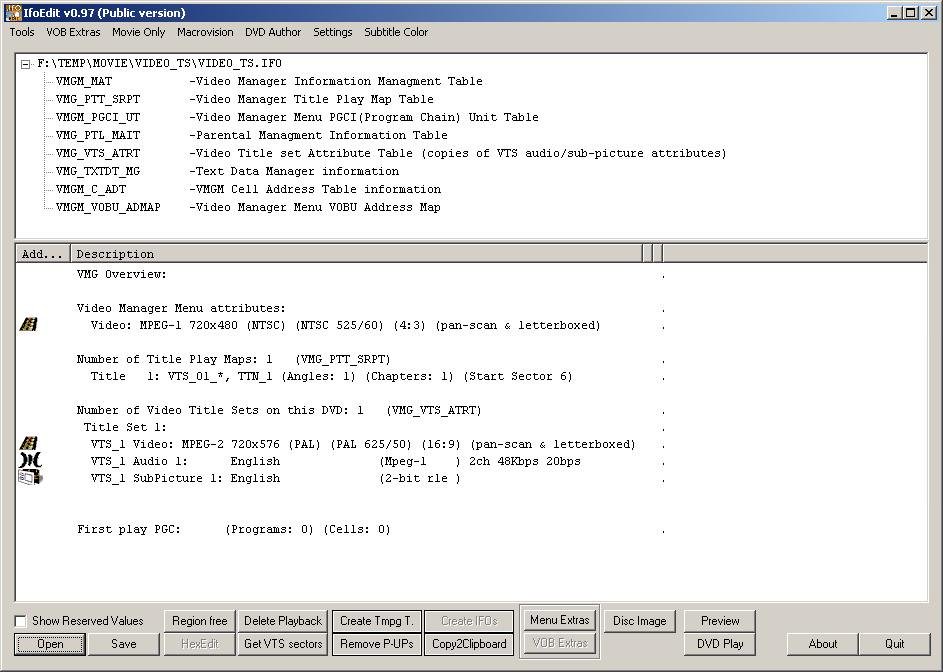Screen dimensions: 943x672
Task: Click the Add... column header
Action: pos(43,254)
